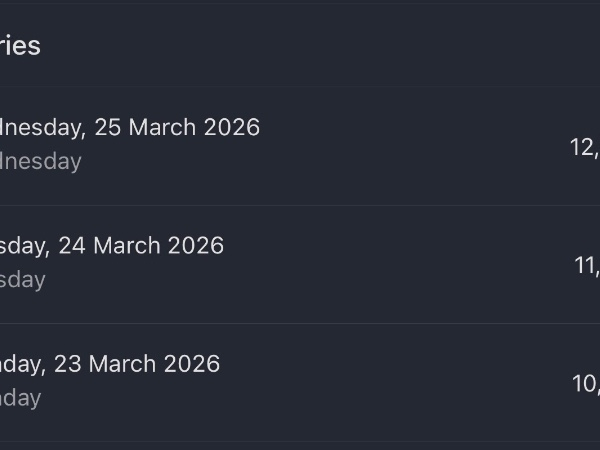Click the grey Monday weekday subtitle
This screenshot has height=450, width=600.
tap(20, 398)
